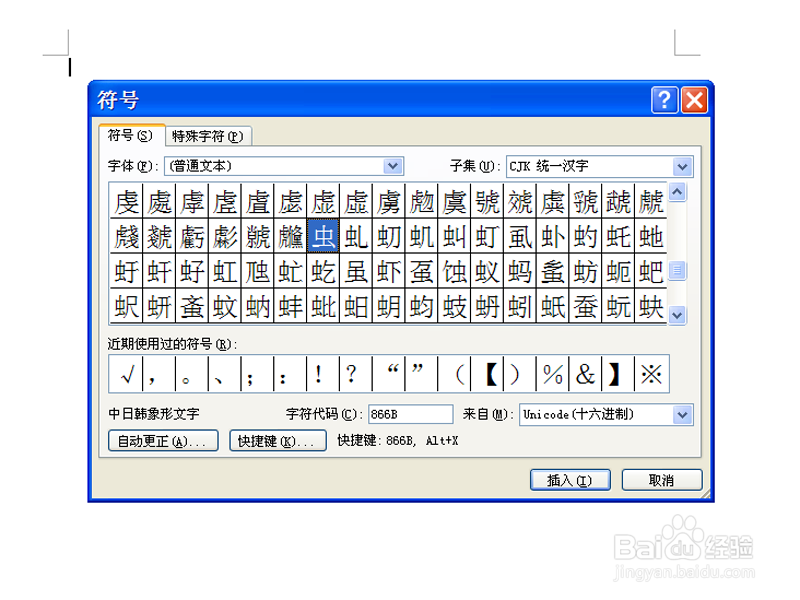The image size is (800, 600).
Task: Pick the question mark recent symbol
Action: (x=356, y=374)
